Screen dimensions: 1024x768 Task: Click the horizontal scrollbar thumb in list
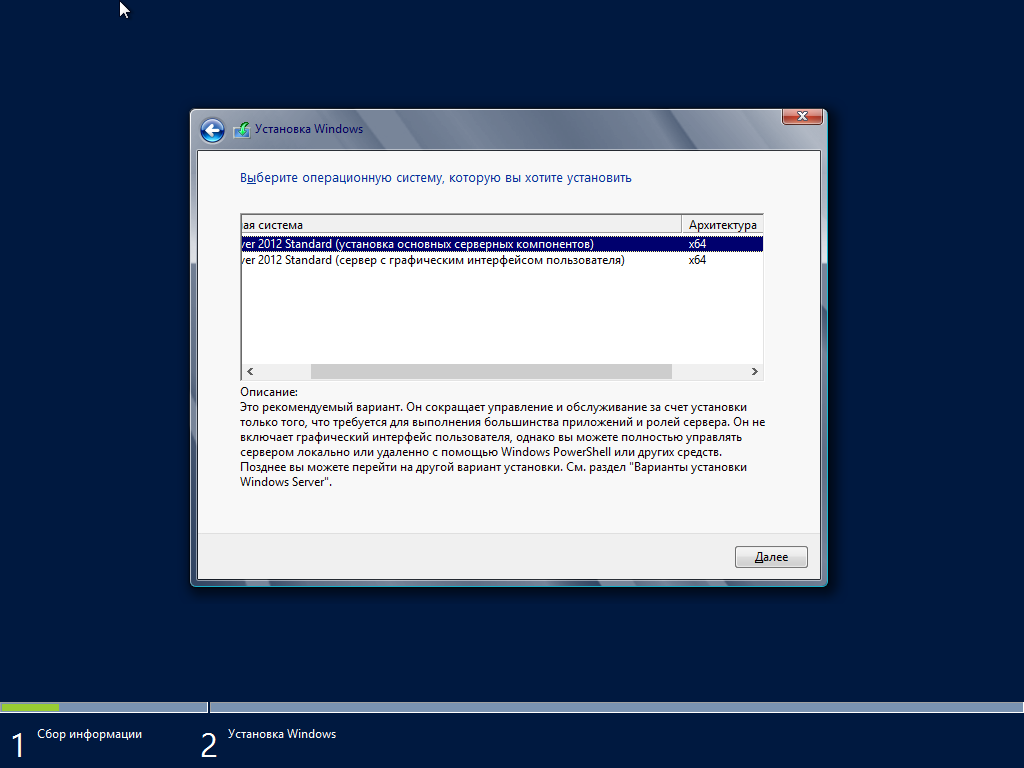point(491,372)
